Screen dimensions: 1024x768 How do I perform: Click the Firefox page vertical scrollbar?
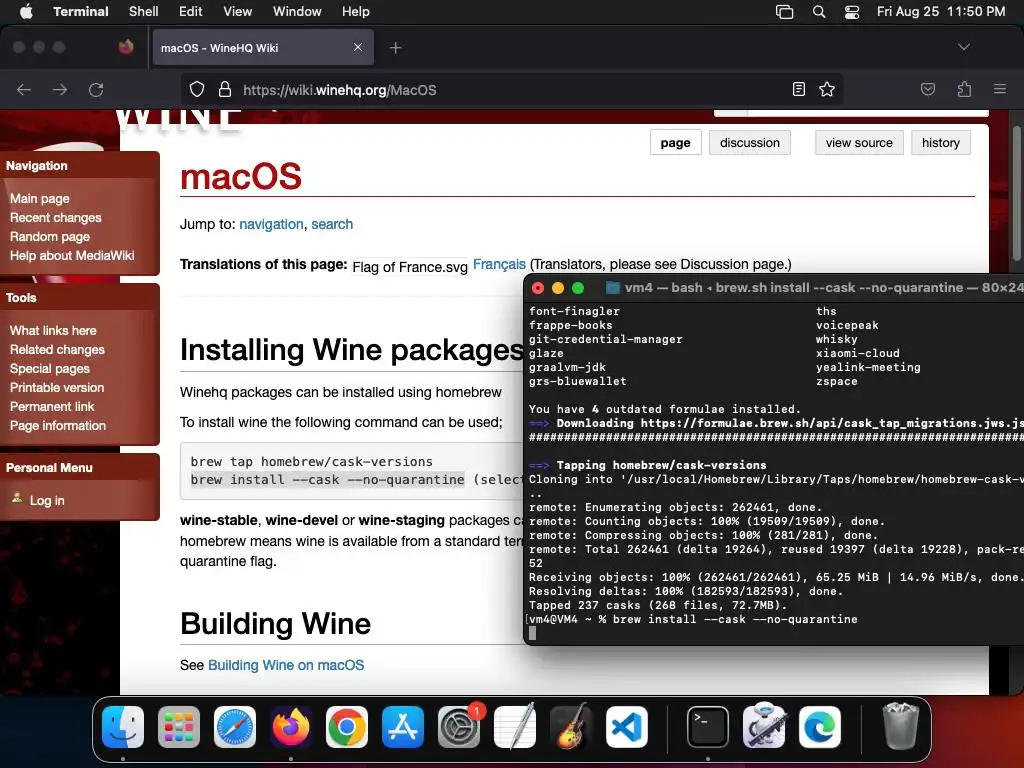[x=1016, y=193]
